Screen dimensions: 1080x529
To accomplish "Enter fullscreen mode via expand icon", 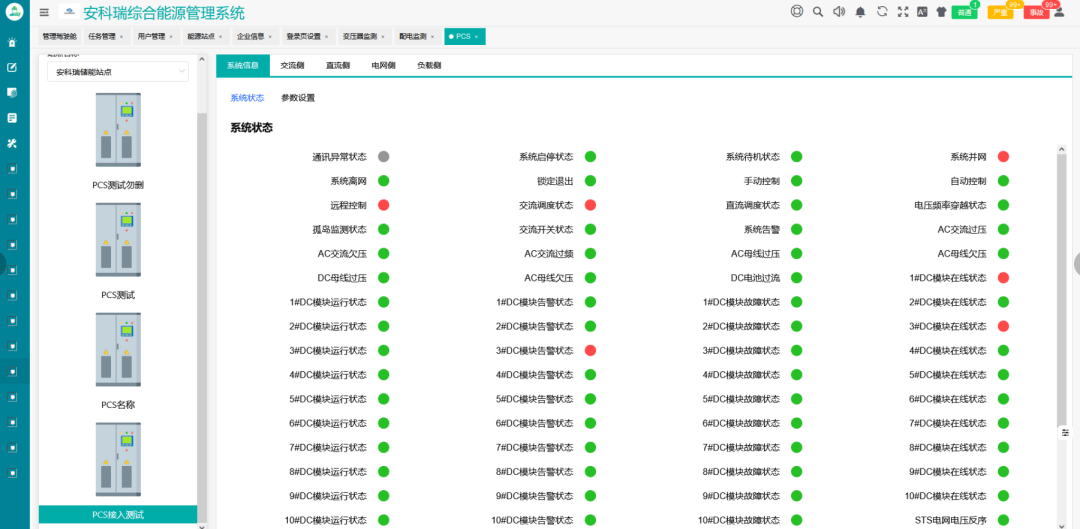I will (x=903, y=12).
